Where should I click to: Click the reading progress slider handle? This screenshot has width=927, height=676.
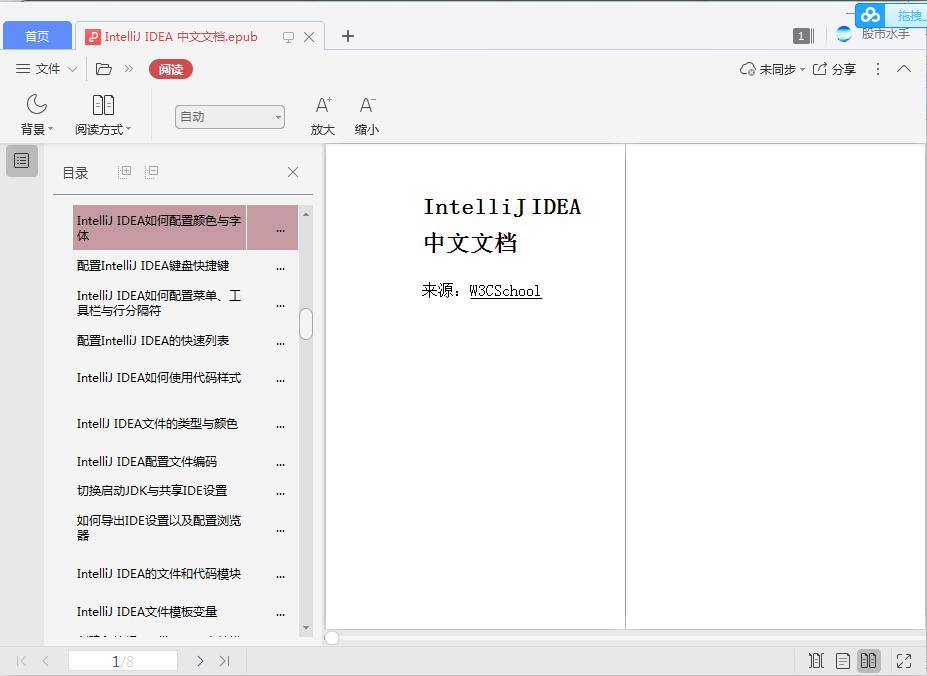(332, 638)
